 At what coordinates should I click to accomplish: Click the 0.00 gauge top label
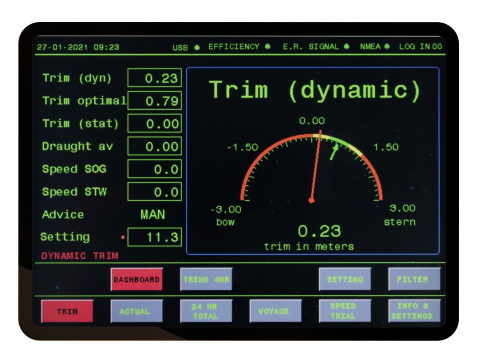[312, 121]
